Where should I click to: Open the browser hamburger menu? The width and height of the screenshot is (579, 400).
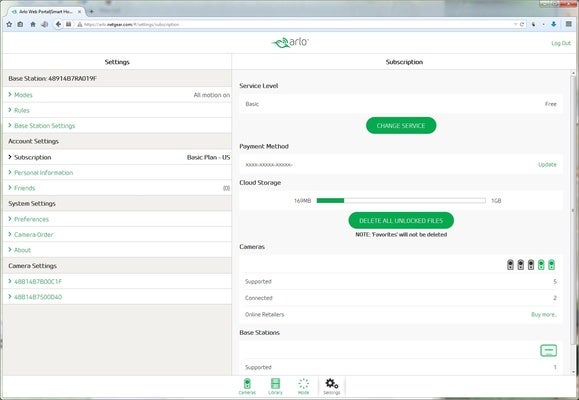(x=569, y=24)
